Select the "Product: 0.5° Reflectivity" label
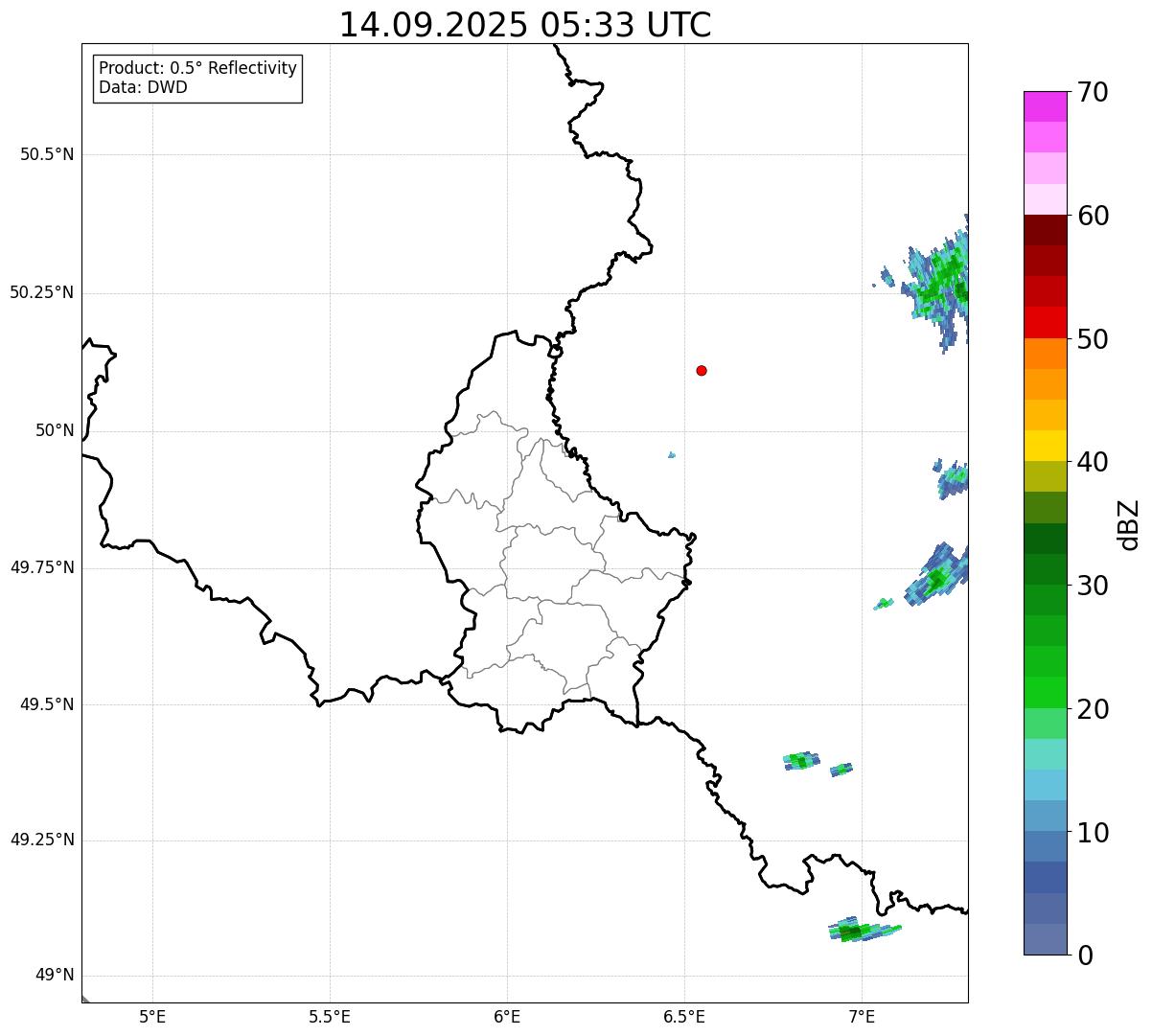The image size is (1152, 1036). pyautogui.click(x=197, y=68)
